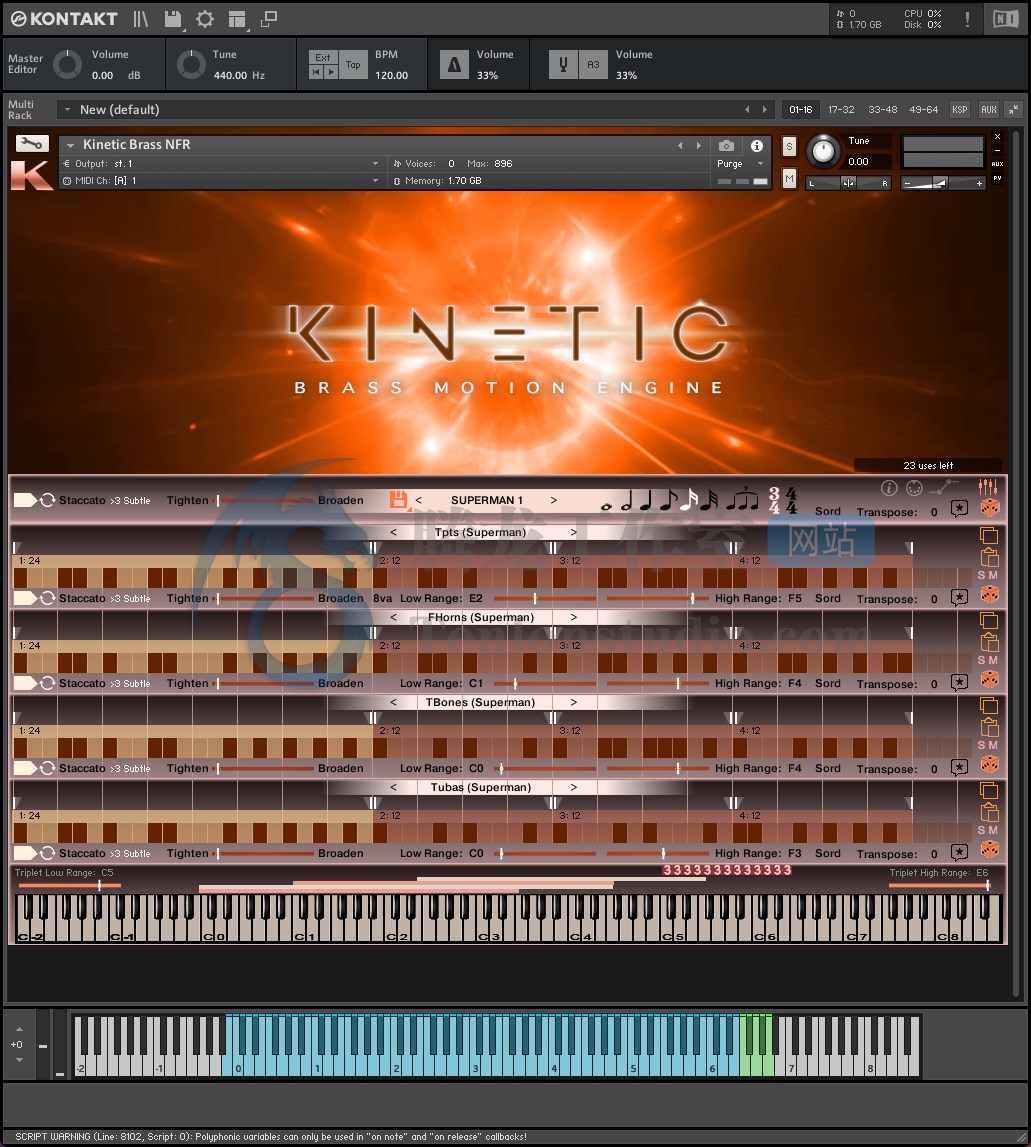Click the C3 key on instrument keyboard
This screenshot has width=1031, height=1147.
click(484, 929)
